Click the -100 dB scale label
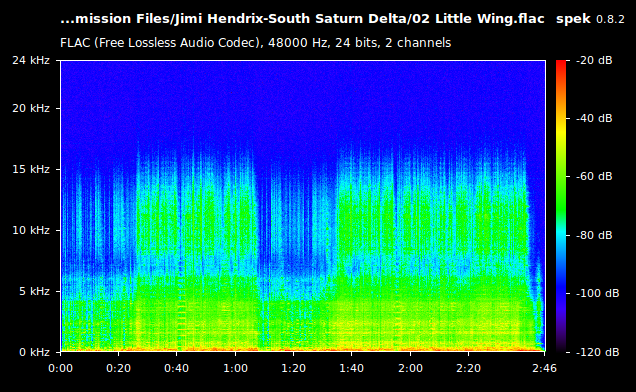The image size is (636, 392). coord(597,293)
